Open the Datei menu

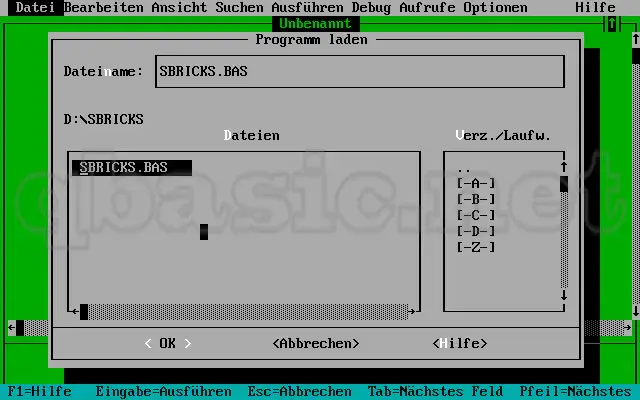coord(35,7)
